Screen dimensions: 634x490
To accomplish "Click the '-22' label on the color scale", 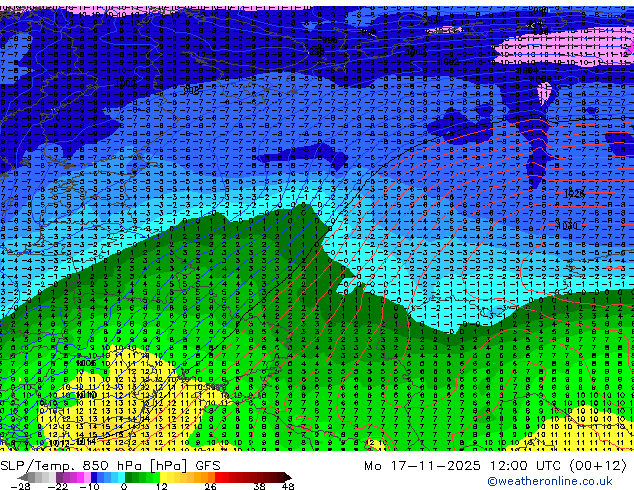I will (x=58, y=486).
